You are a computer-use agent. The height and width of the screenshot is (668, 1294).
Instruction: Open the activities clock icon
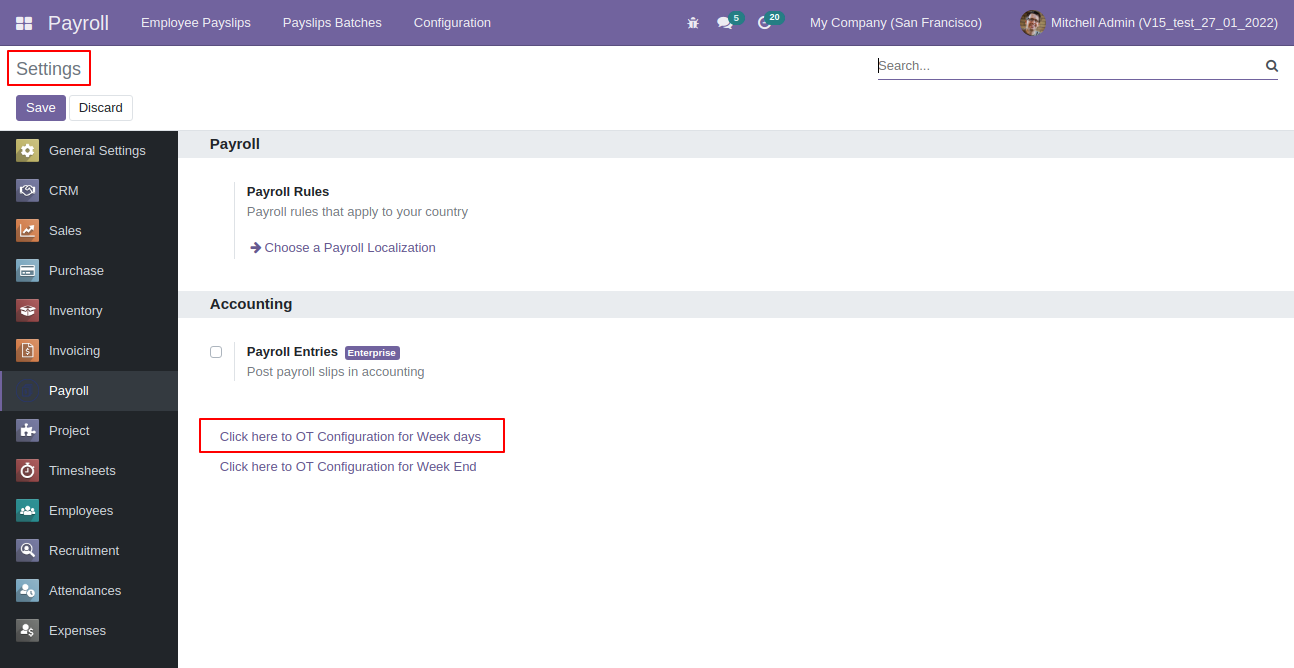765,23
